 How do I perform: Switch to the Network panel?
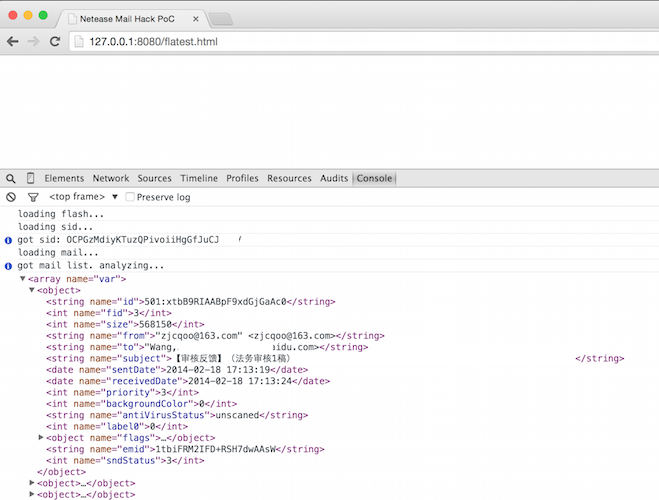pos(111,178)
